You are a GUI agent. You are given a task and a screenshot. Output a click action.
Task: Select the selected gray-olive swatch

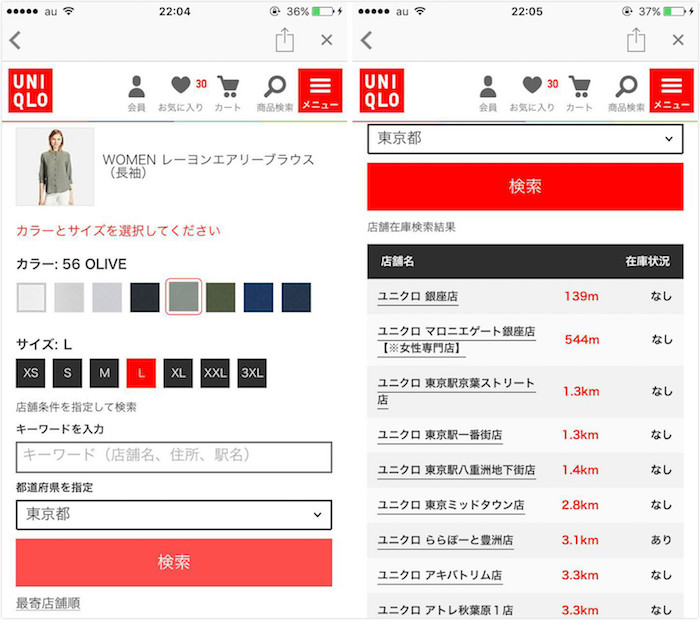[183, 297]
